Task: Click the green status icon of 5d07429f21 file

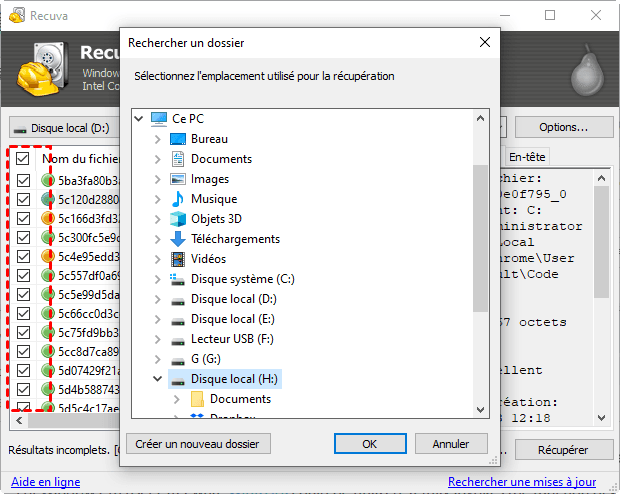Action: (48, 370)
